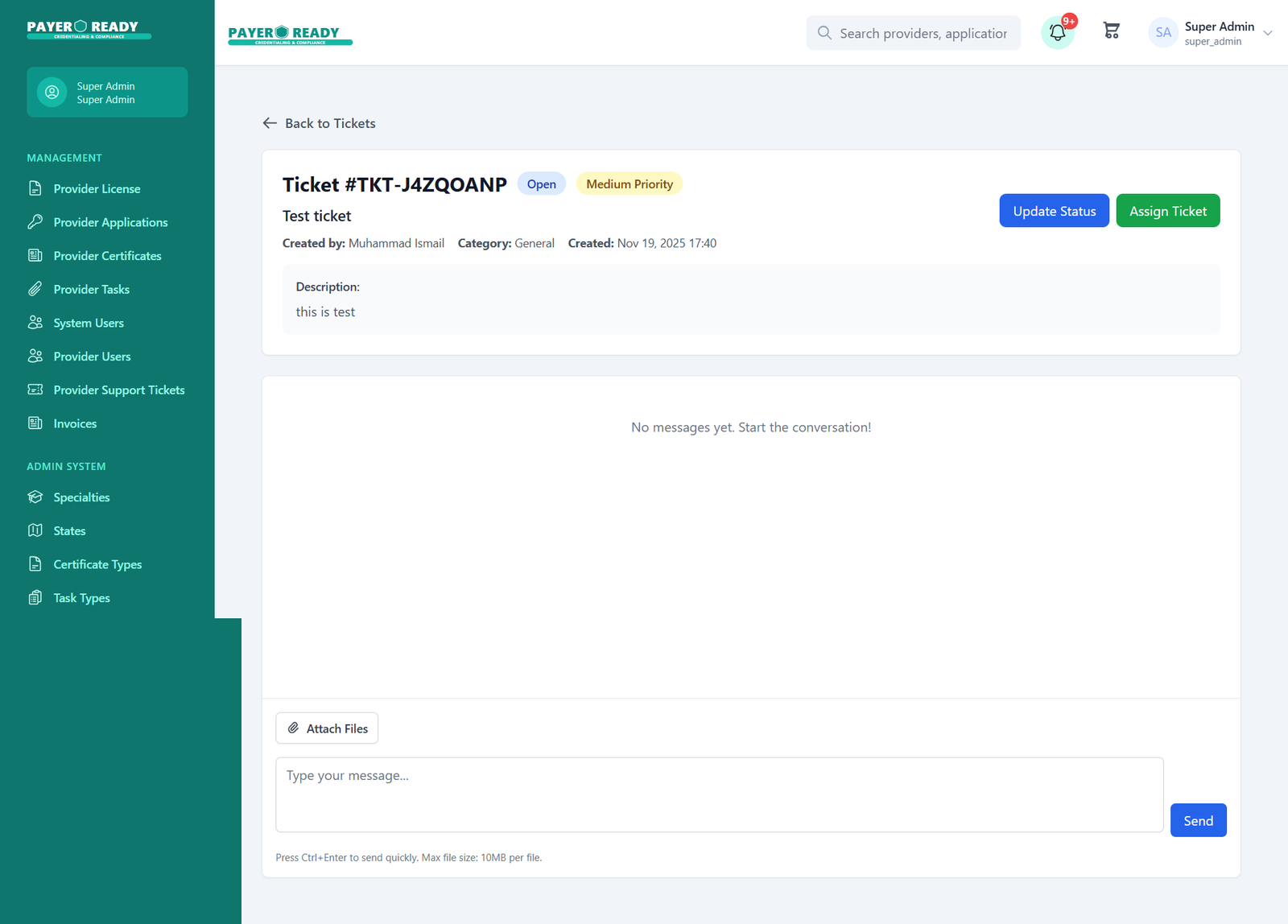Go to Invoices menu item

75,423
